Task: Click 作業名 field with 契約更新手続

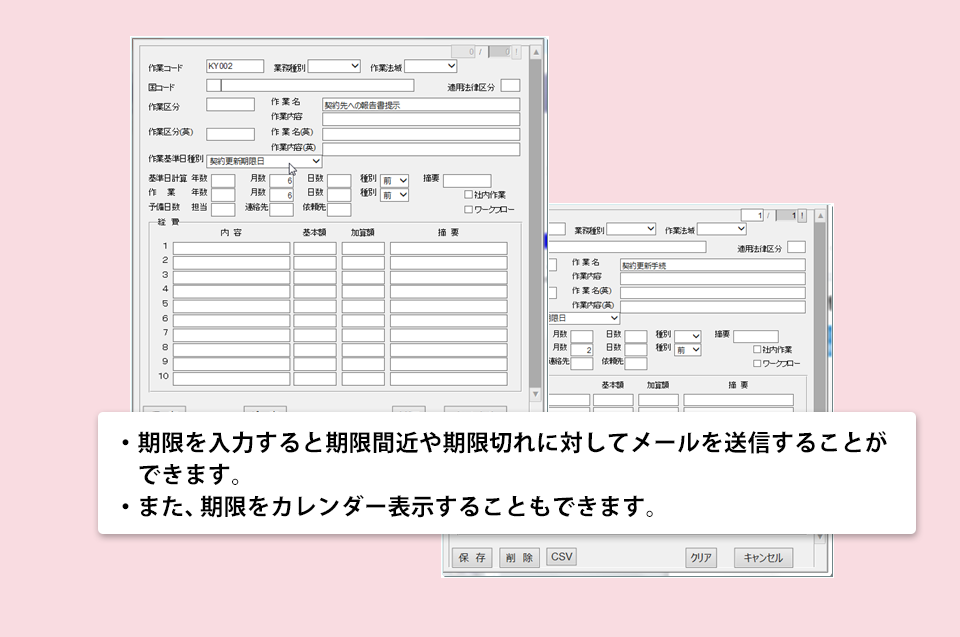Action: (x=713, y=265)
